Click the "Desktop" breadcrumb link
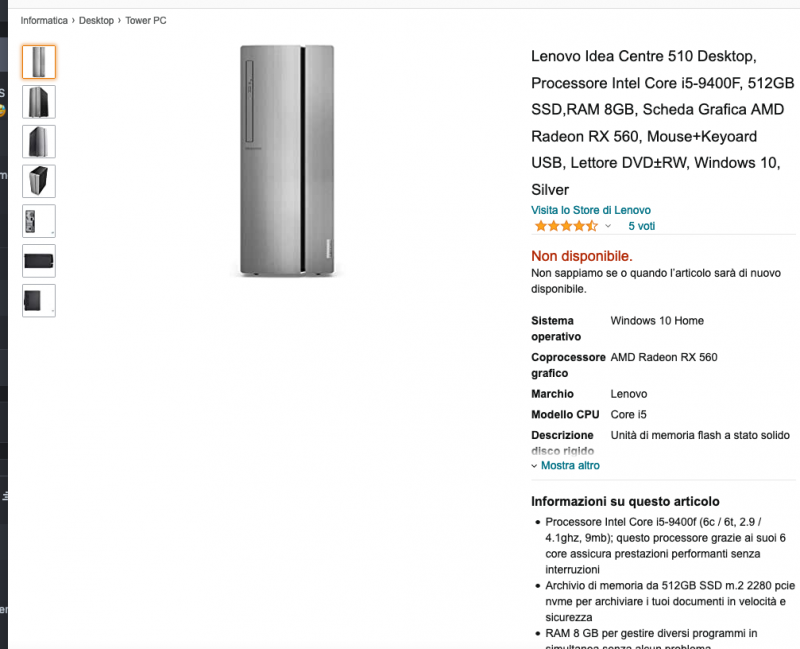This screenshot has height=649, width=800. point(96,19)
